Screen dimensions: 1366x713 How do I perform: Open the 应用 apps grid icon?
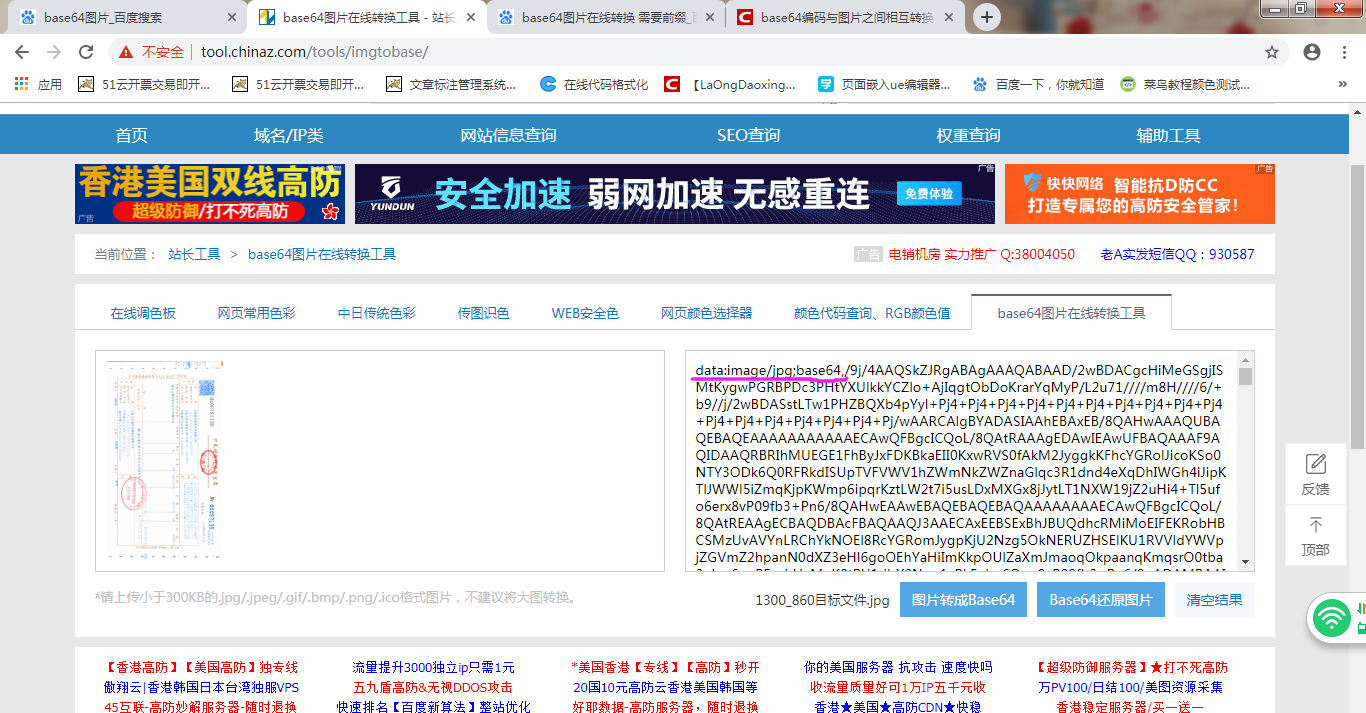[x=19, y=84]
